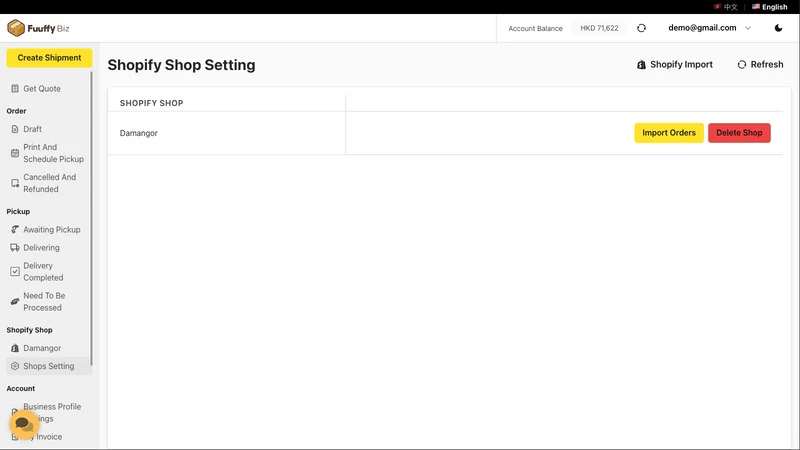This screenshot has width=800, height=450.
Task: Expand the account dropdown chevron
Action: pyautogui.click(x=747, y=28)
